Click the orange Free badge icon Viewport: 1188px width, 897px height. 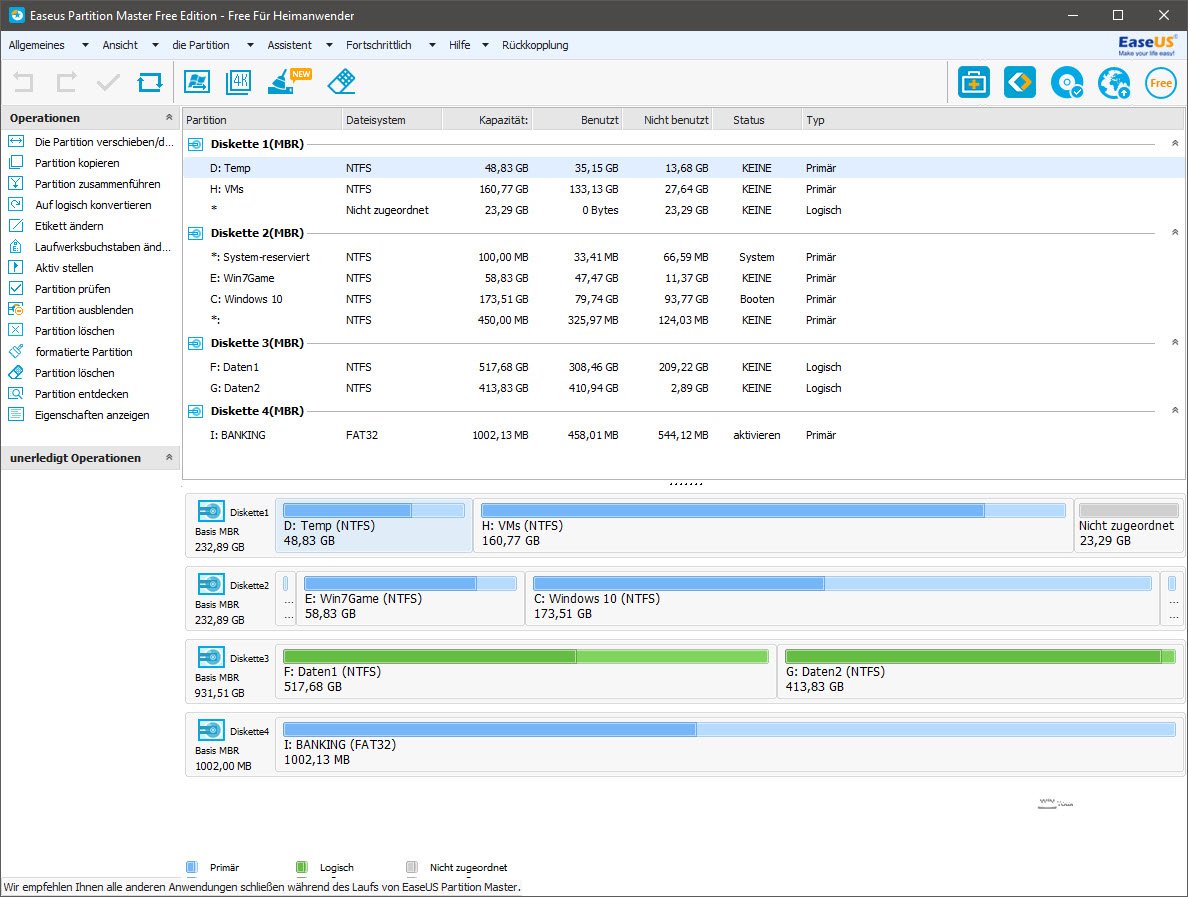(1161, 83)
